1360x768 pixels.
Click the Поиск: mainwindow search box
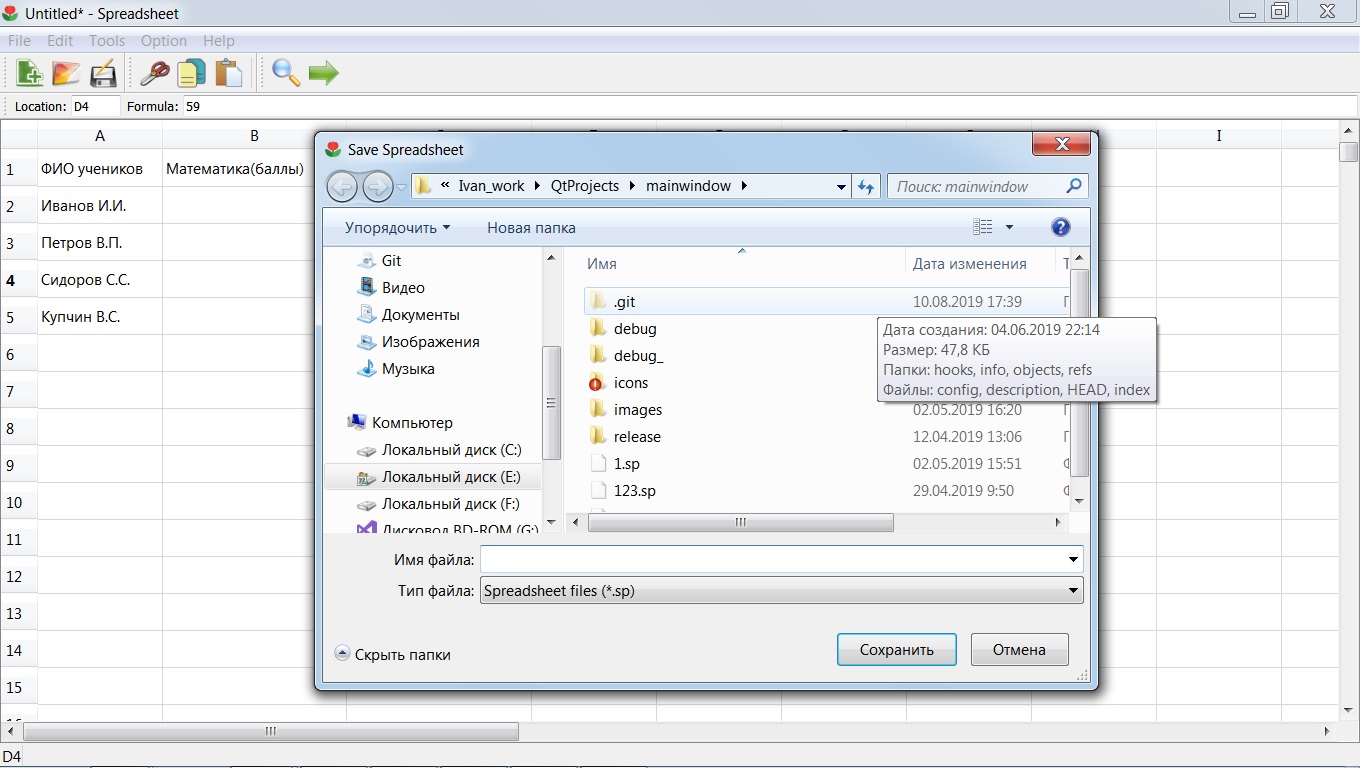(x=987, y=186)
